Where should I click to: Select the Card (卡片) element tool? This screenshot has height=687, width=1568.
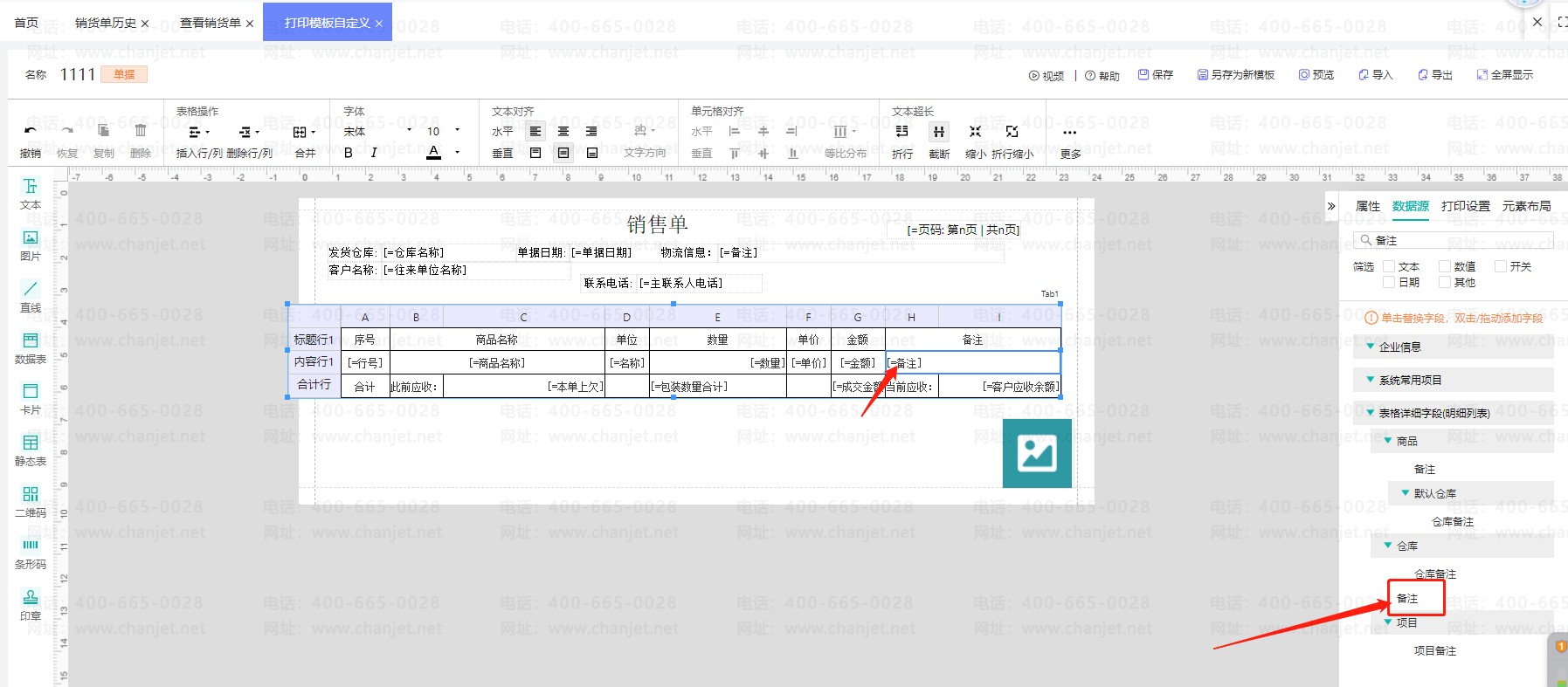31,399
